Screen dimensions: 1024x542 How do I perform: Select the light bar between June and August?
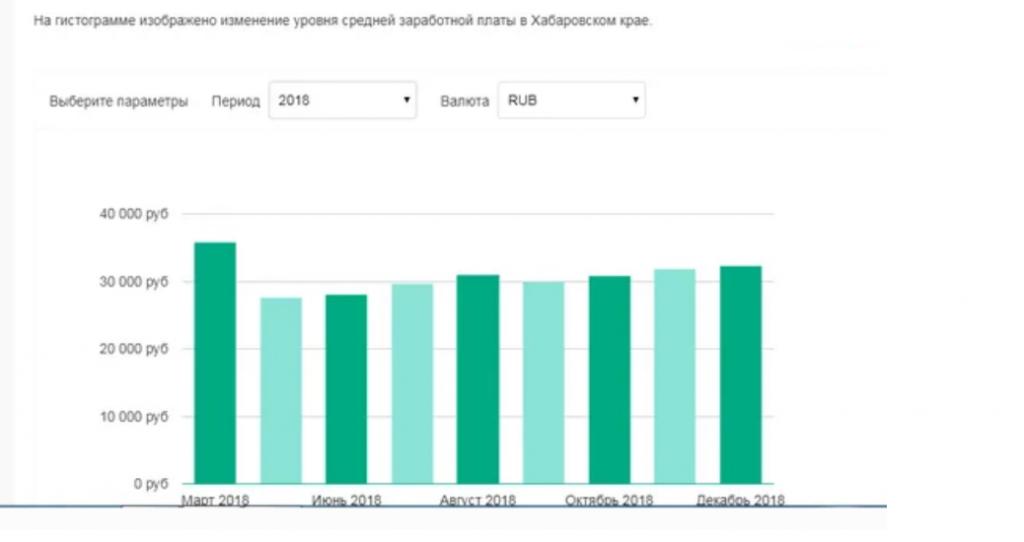(412, 384)
